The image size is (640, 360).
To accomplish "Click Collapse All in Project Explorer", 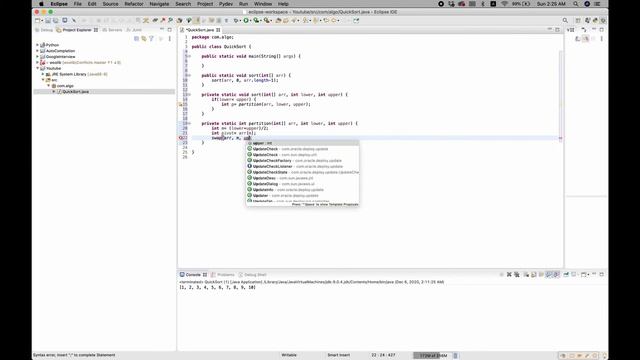I will [136, 38].
